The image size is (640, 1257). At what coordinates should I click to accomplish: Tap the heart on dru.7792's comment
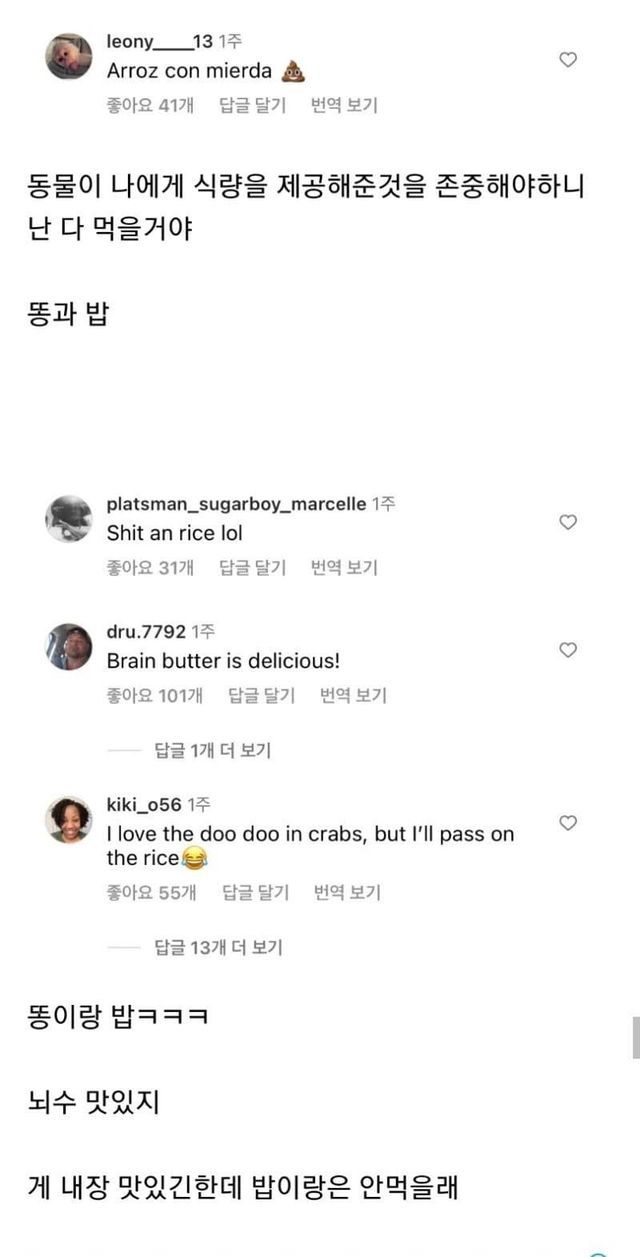point(568,650)
